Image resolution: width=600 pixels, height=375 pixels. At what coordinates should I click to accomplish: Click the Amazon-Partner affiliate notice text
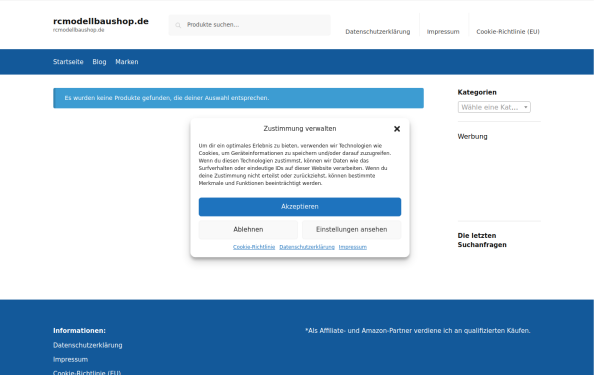click(417, 331)
